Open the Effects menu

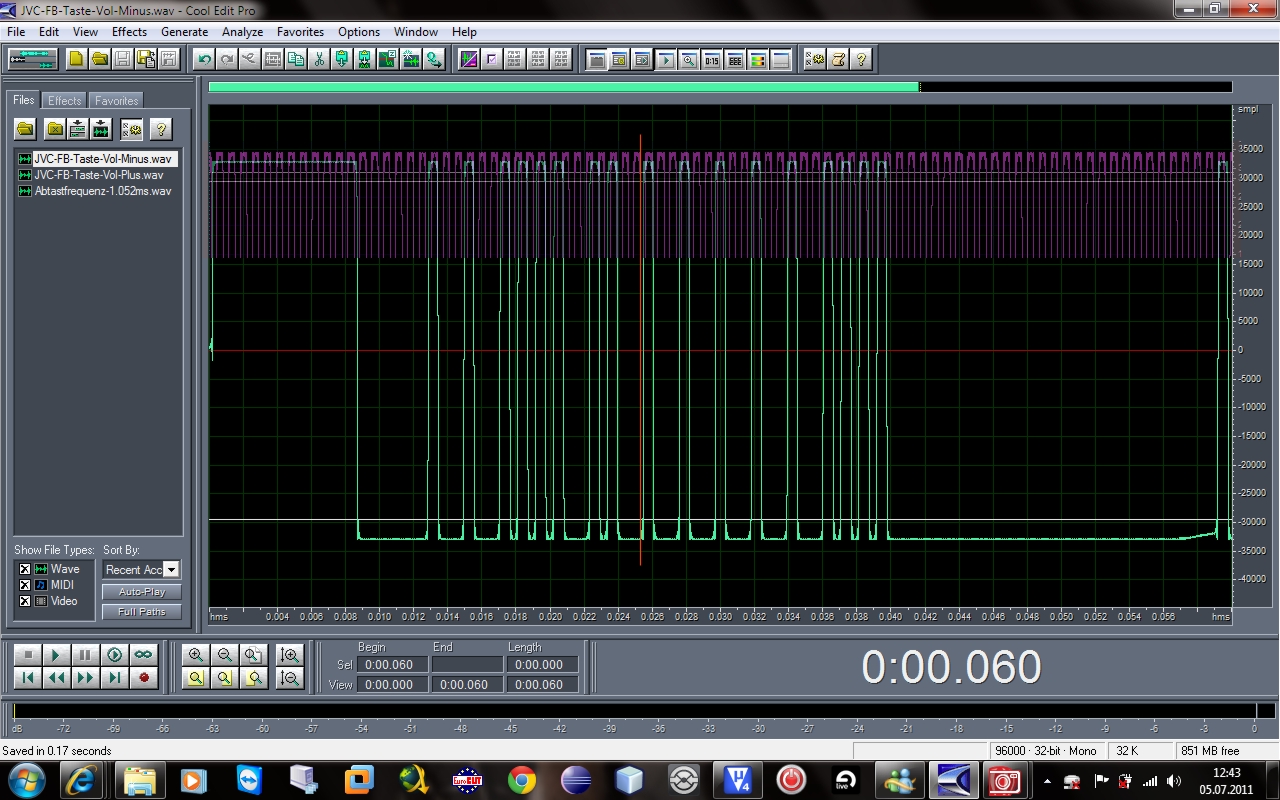pos(129,32)
